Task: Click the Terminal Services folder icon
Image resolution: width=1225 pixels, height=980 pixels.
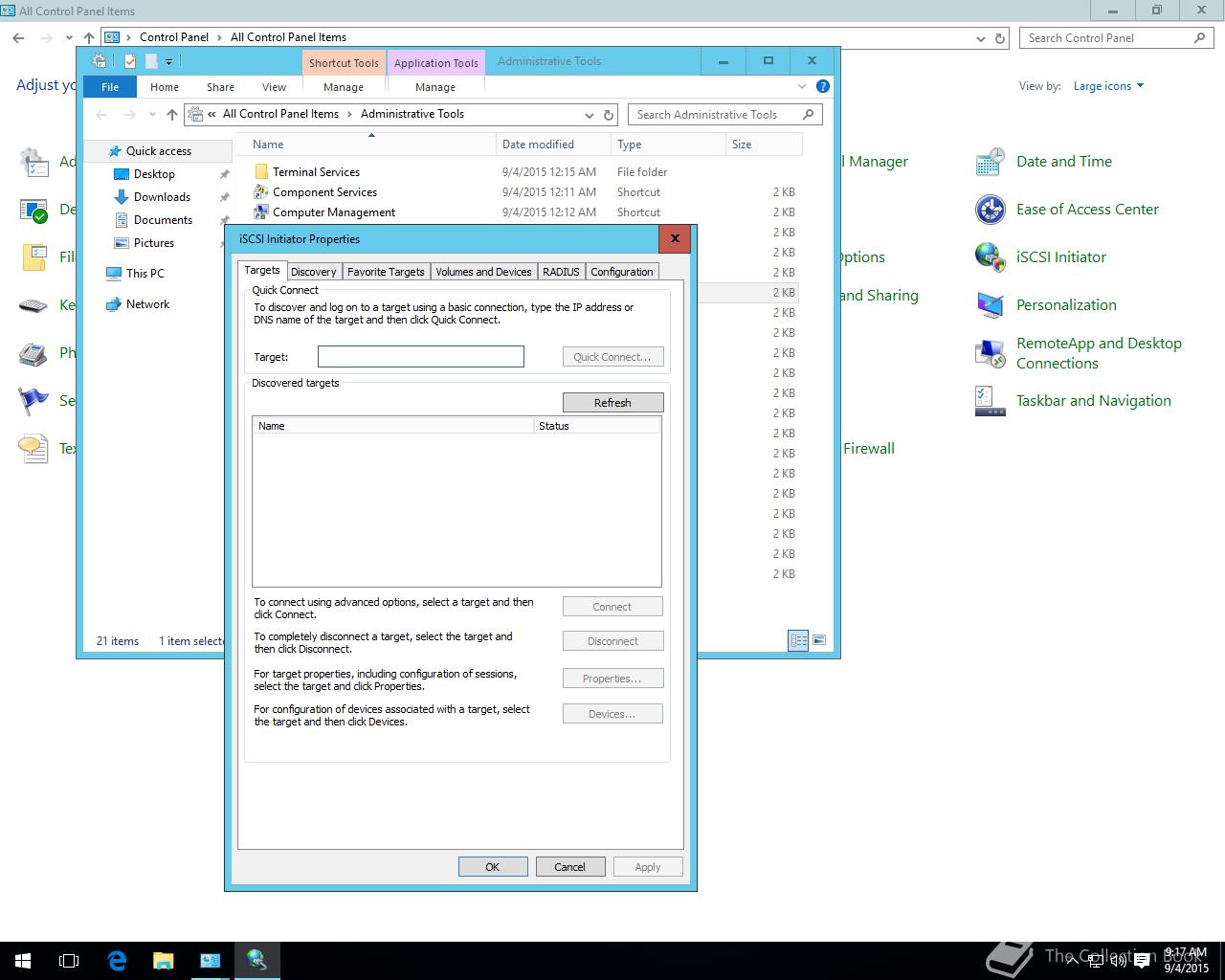Action: 260,172
